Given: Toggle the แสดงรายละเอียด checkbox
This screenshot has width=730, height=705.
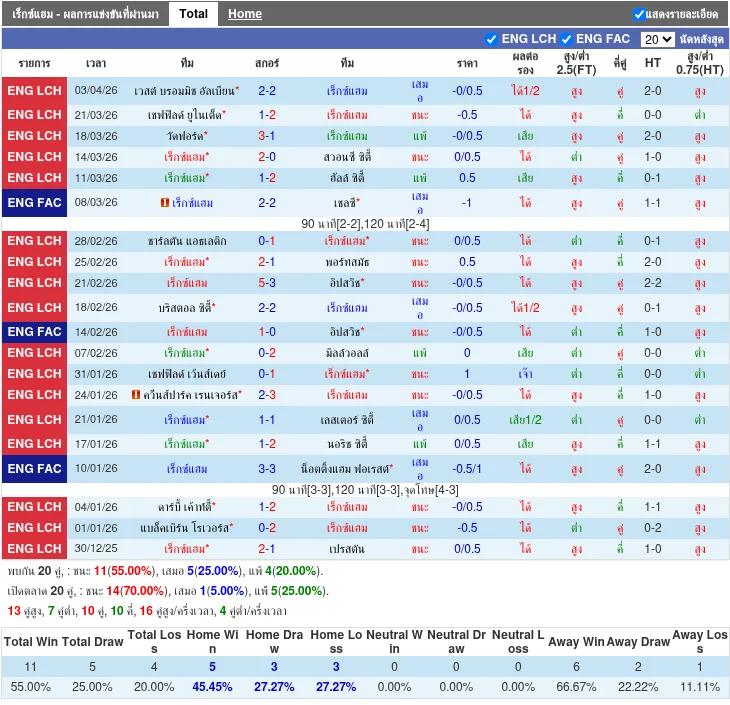Looking at the screenshot, I should (x=639, y=14).
